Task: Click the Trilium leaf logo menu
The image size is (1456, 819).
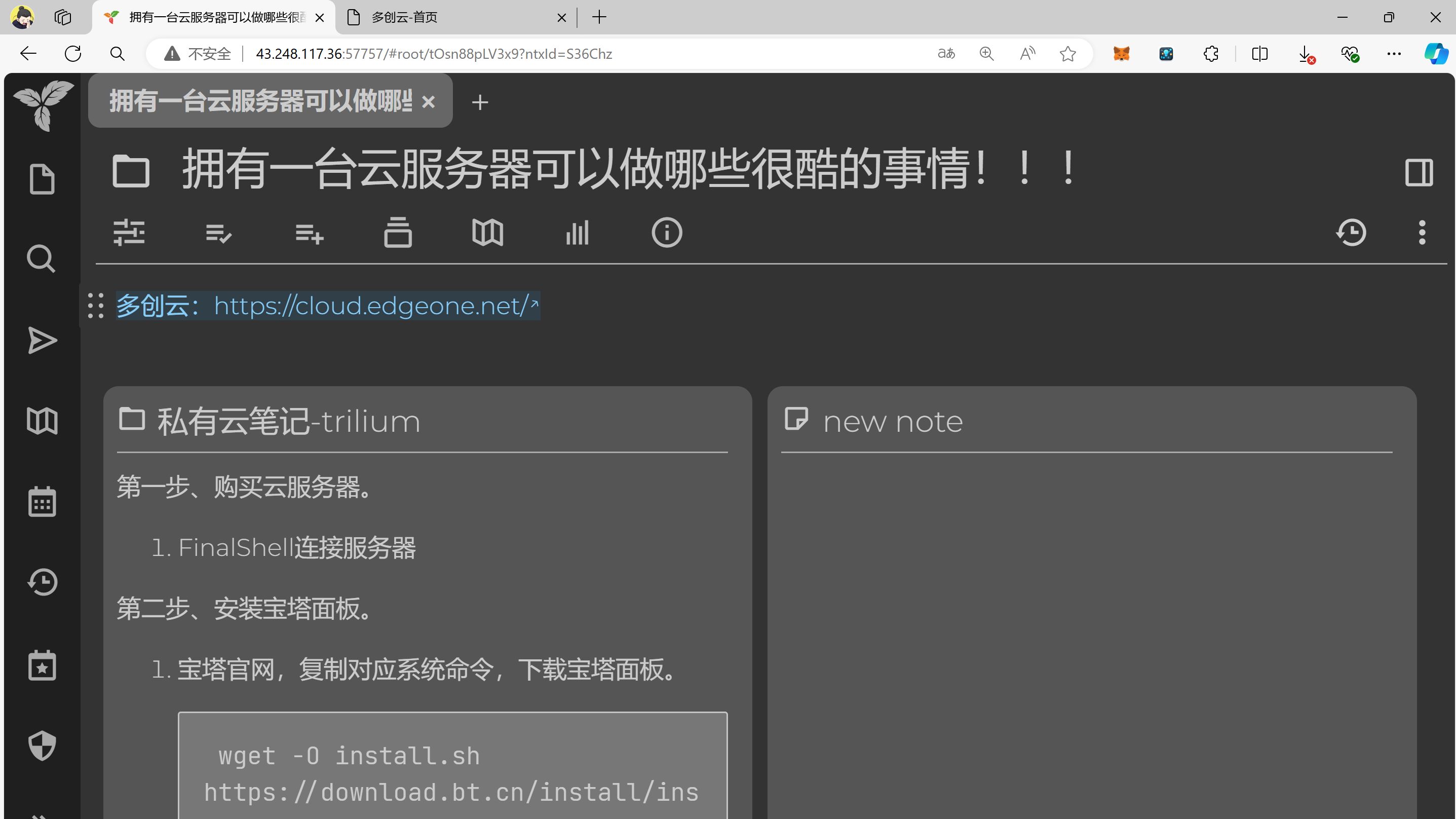Action: tap(43, 105)
